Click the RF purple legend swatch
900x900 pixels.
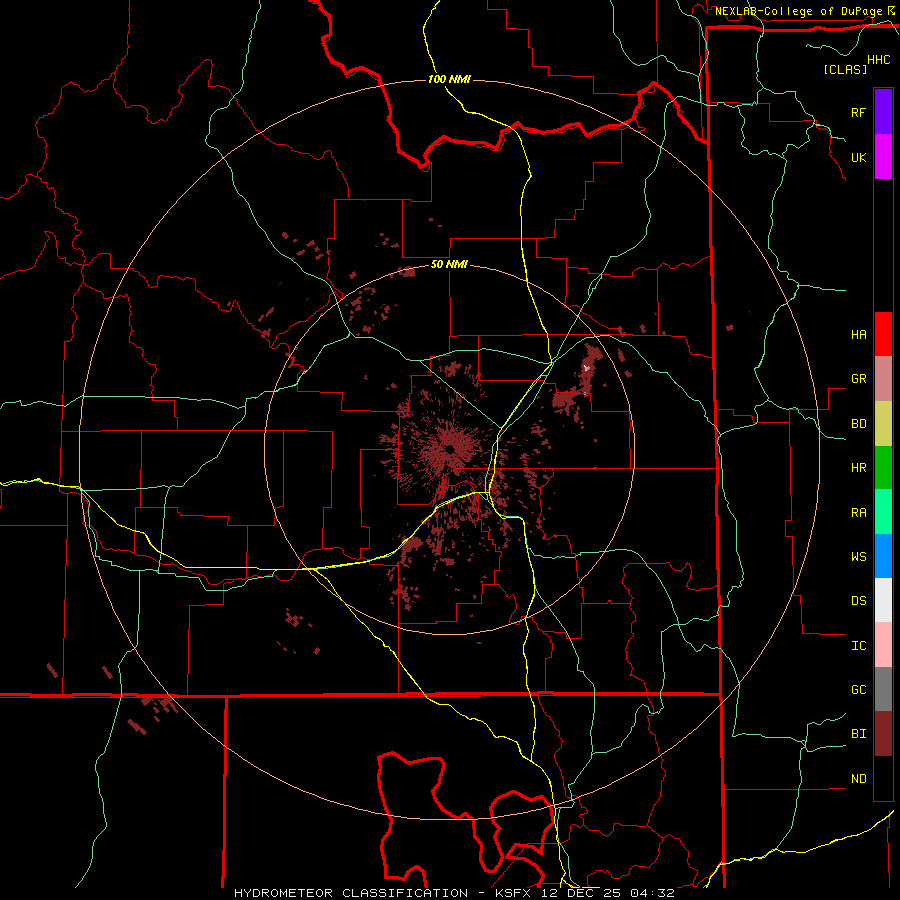(883, 112)
